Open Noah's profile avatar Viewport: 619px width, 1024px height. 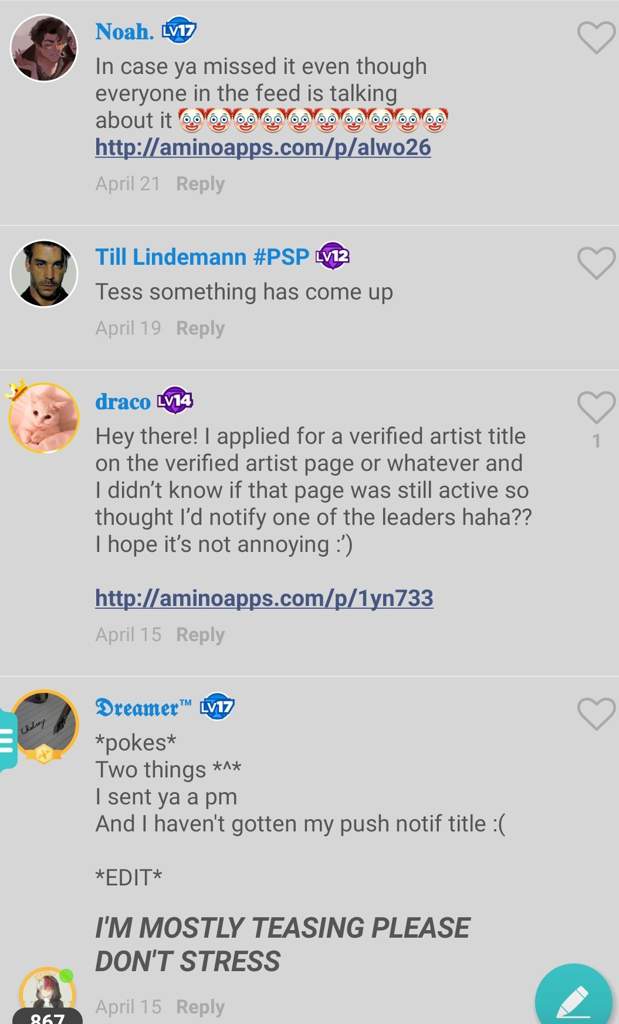click(44, 48)
